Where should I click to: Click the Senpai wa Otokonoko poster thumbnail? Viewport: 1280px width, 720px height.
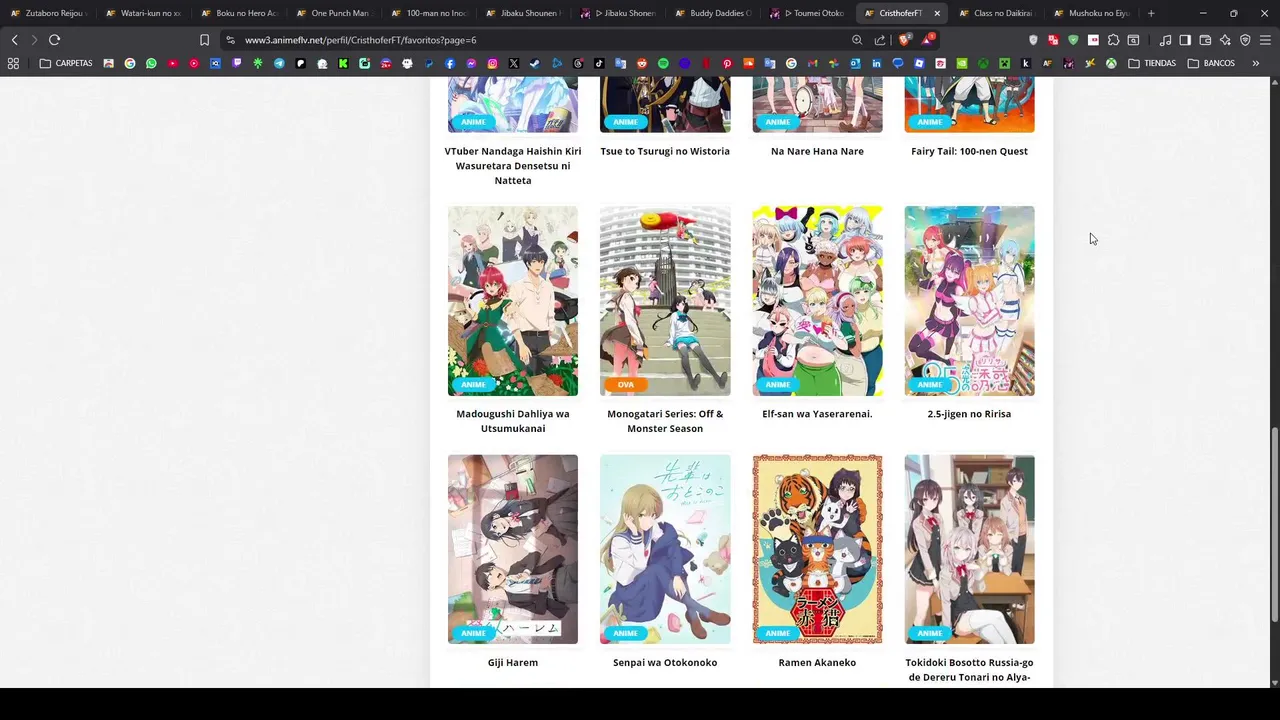(x=665, y=549)
